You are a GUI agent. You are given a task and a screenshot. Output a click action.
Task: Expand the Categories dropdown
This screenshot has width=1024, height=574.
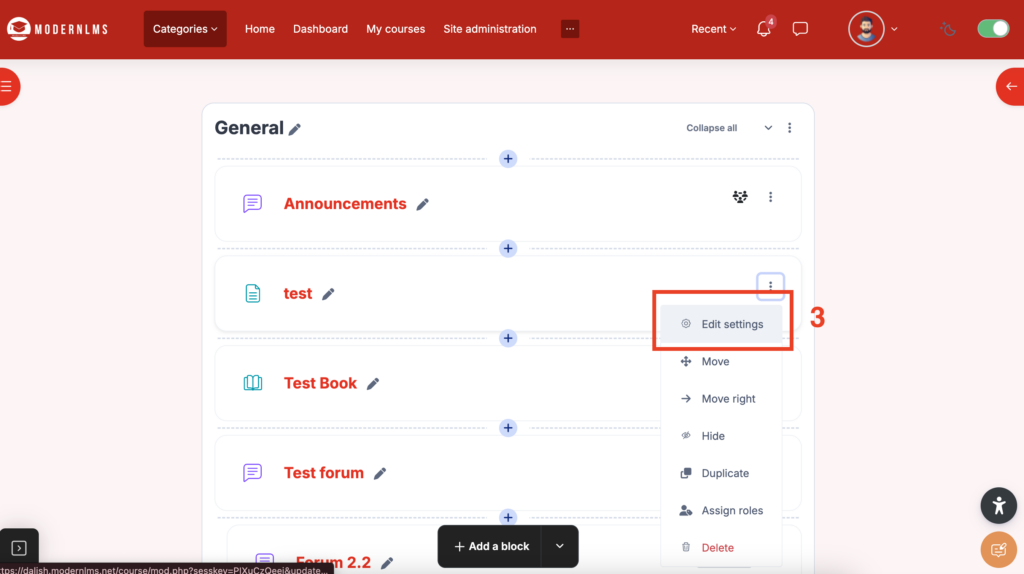pyautogui.click(x=185, y=29)
